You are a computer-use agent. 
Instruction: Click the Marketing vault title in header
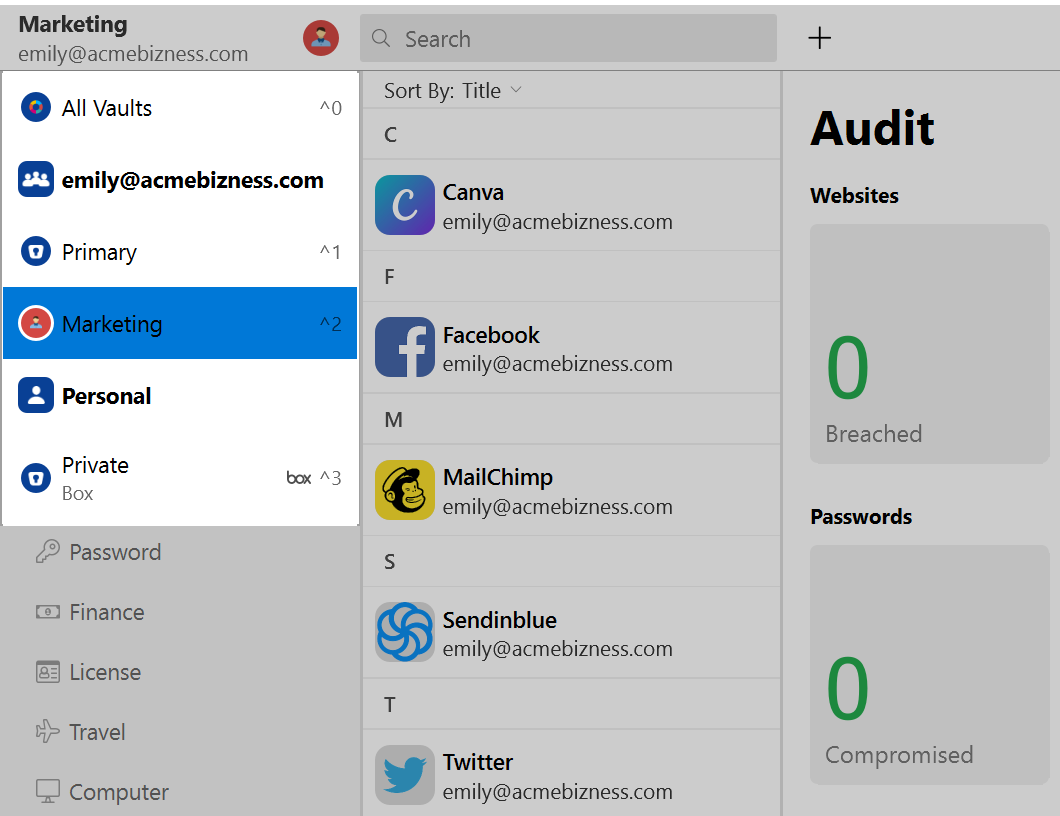click(x=72, y=24)
